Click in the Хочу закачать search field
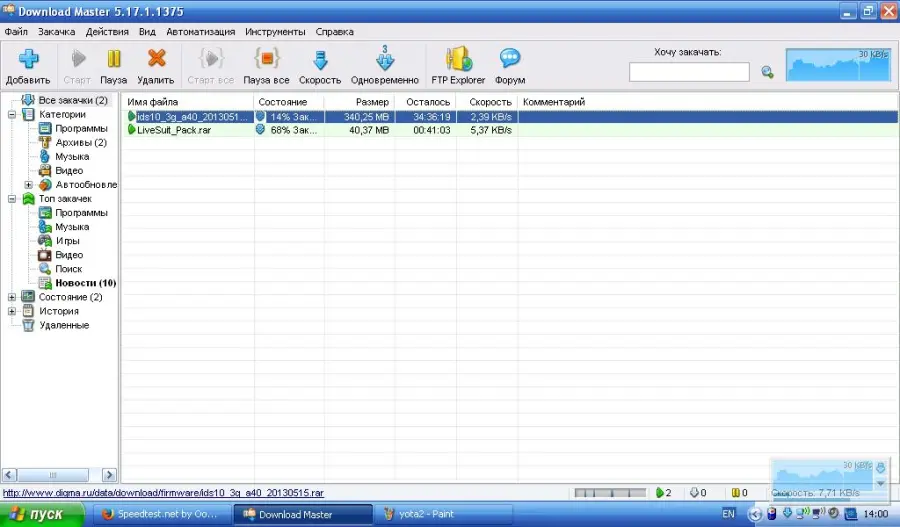Viewport: 900px width, 527px height. tap(689, 72)
